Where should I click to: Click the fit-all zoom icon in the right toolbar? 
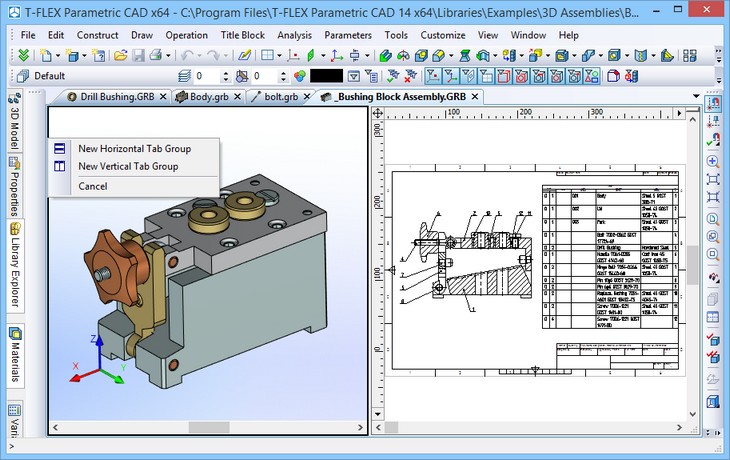tap(712, 179)
